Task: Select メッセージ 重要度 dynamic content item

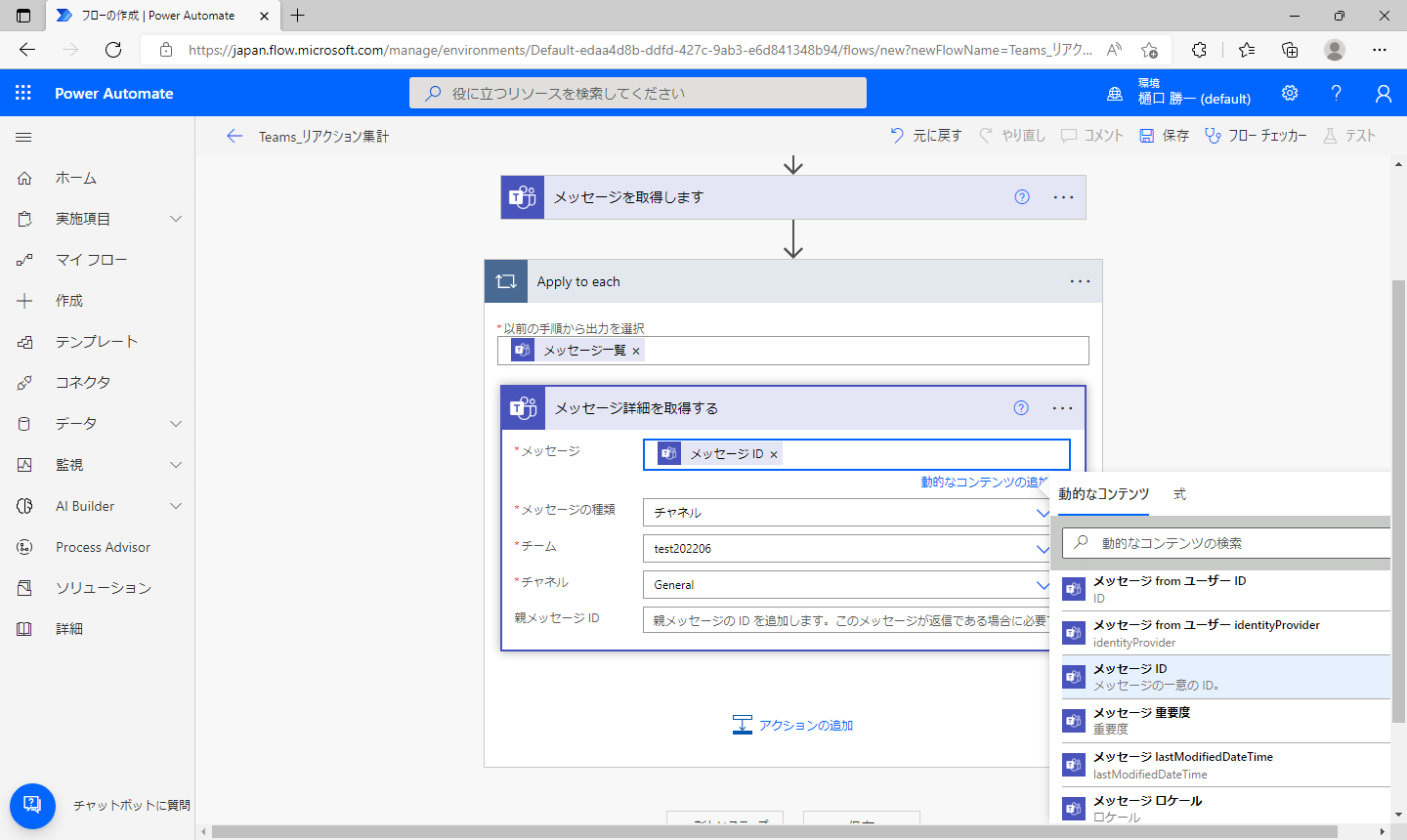Action: click(x=1226, y=721)
